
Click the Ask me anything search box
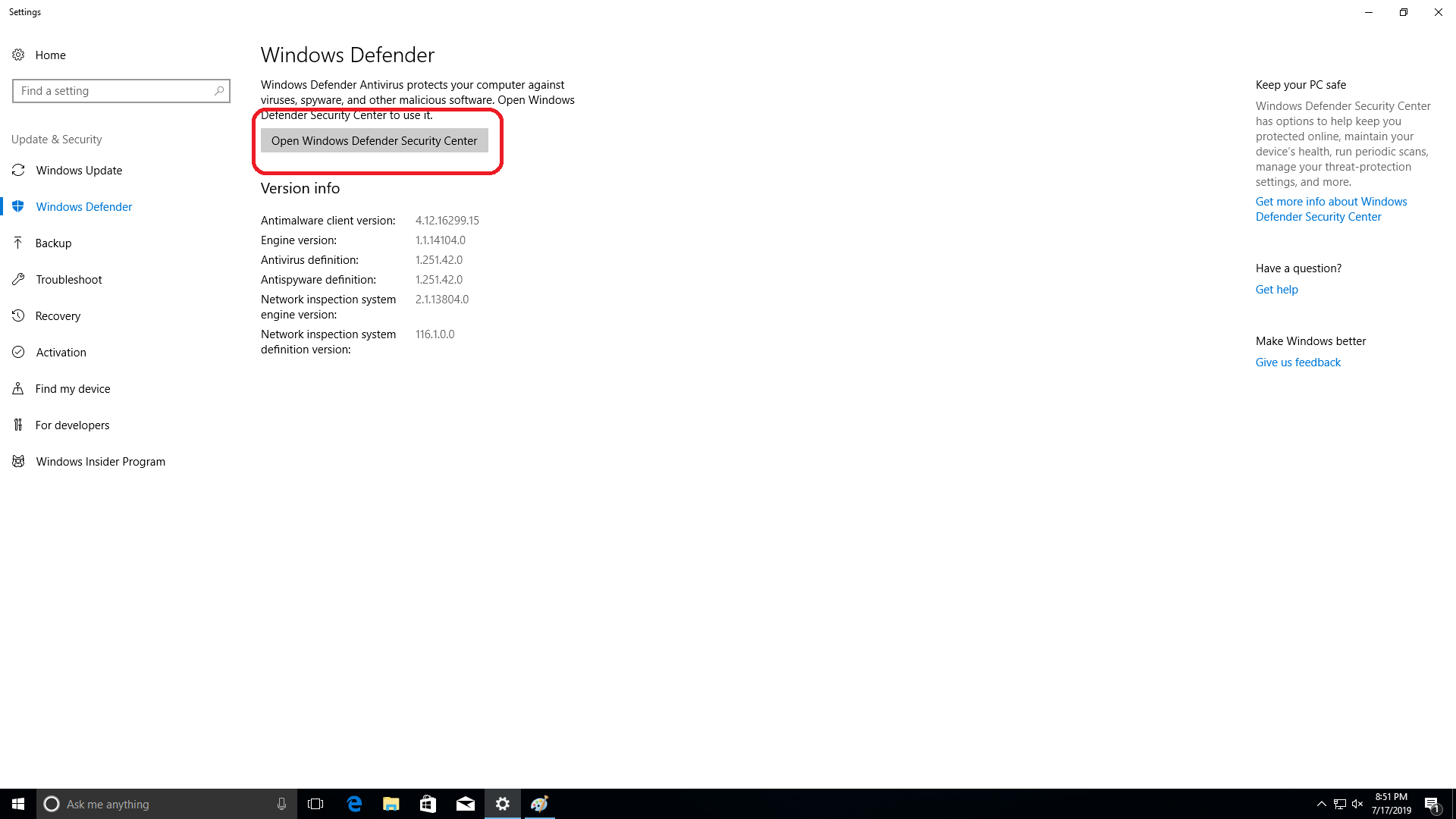coord(167,804)
